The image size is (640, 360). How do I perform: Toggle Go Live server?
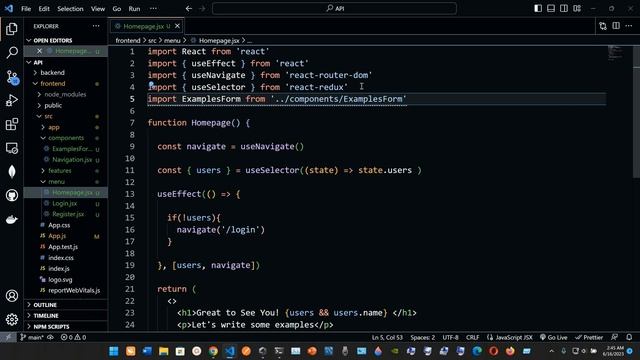[553, 337]
